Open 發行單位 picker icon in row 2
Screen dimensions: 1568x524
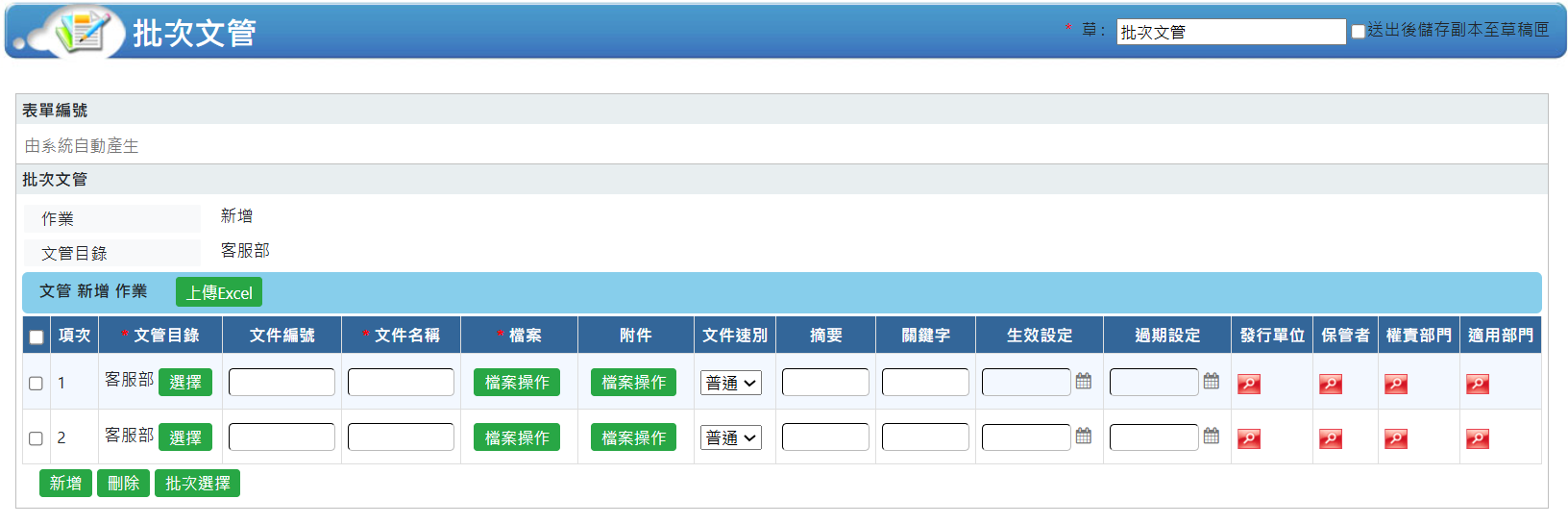click(x=1249, y=439)
